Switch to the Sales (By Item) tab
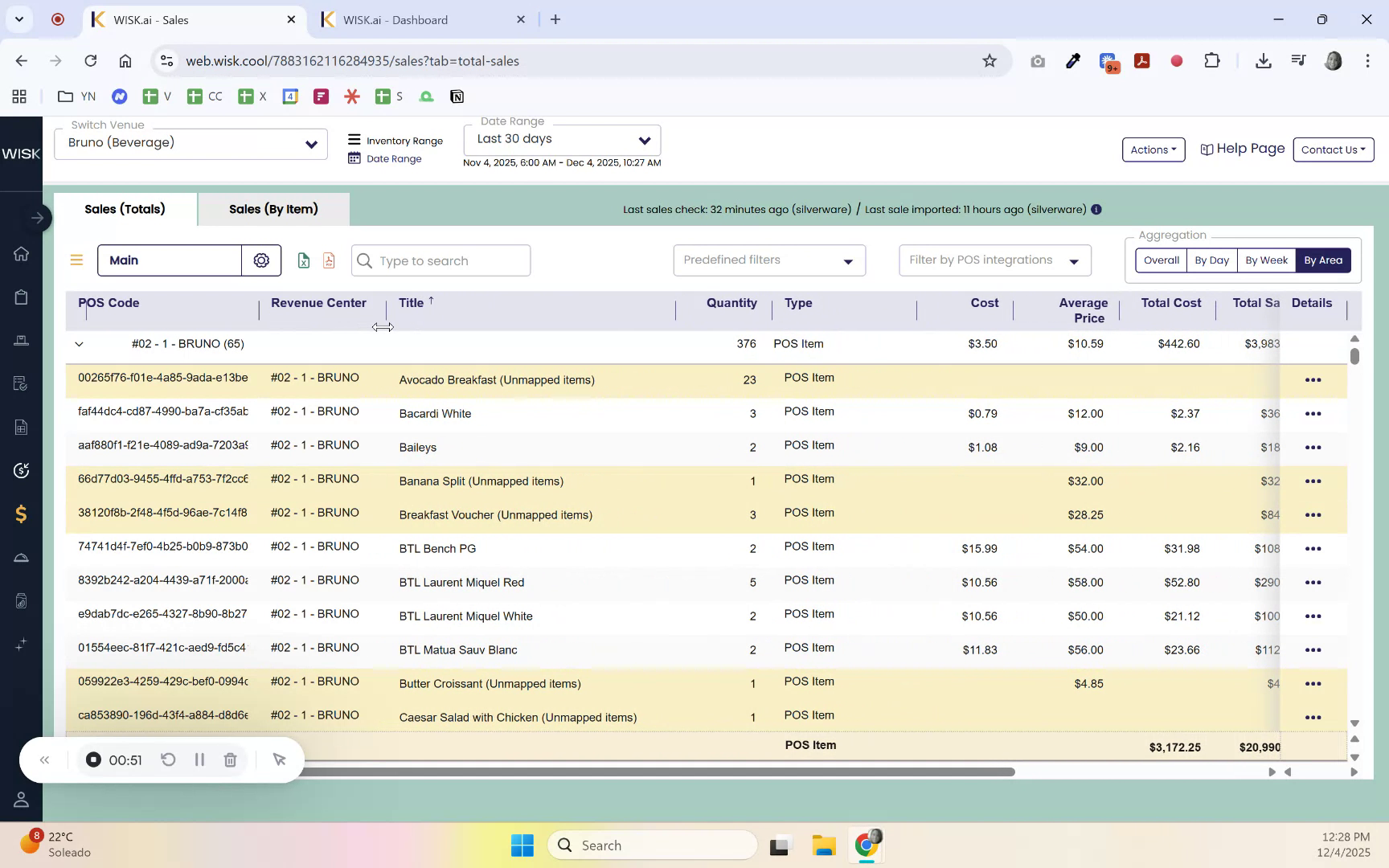This screenshot has height=868, width=1389. tap(272, 209)
